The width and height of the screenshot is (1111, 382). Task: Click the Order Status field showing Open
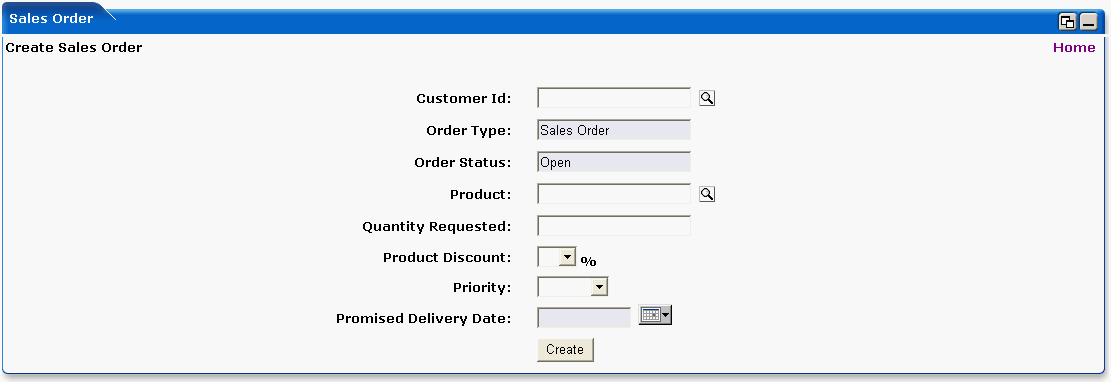point(614,162)
